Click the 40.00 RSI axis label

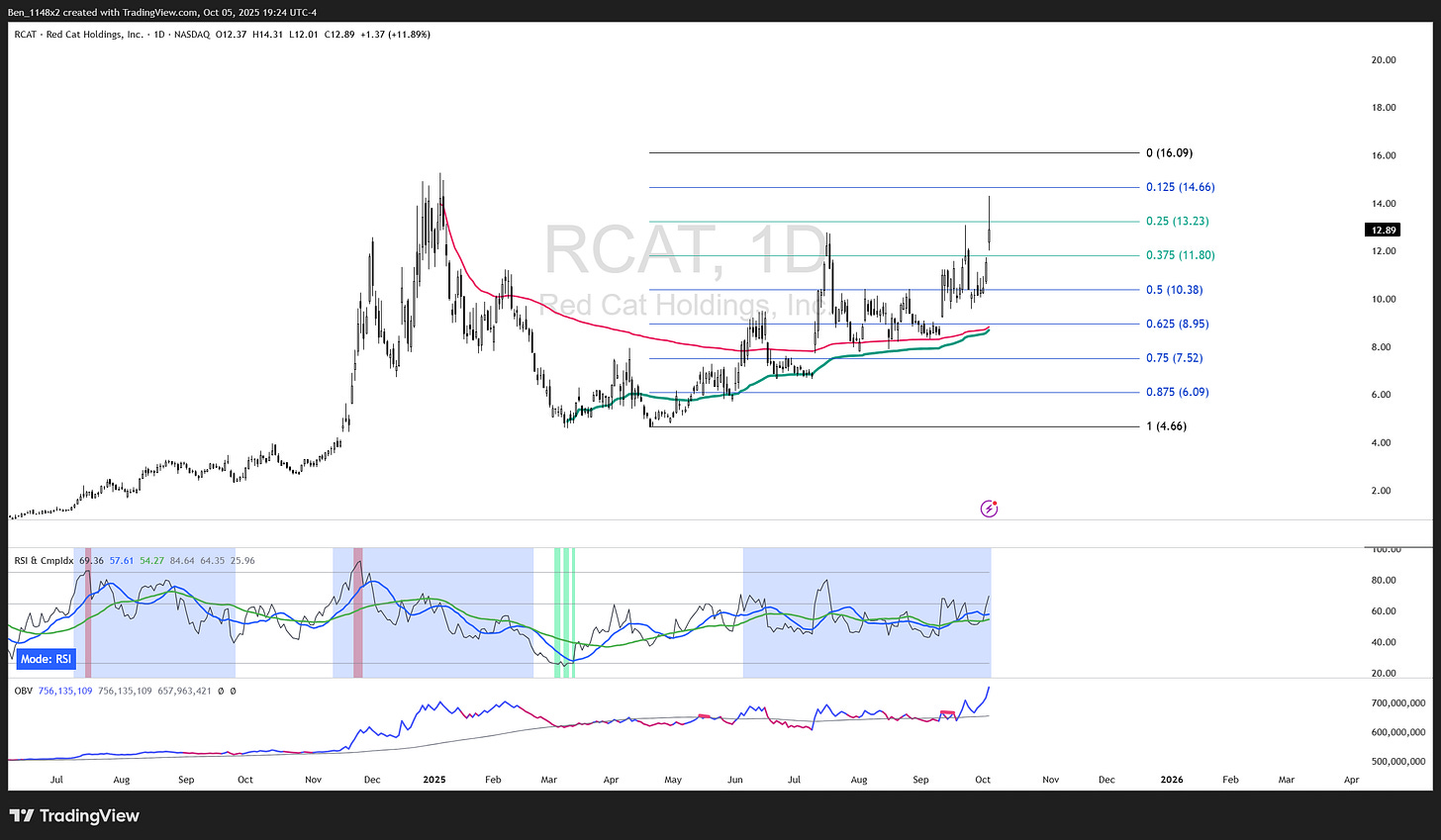(1383, 642)
